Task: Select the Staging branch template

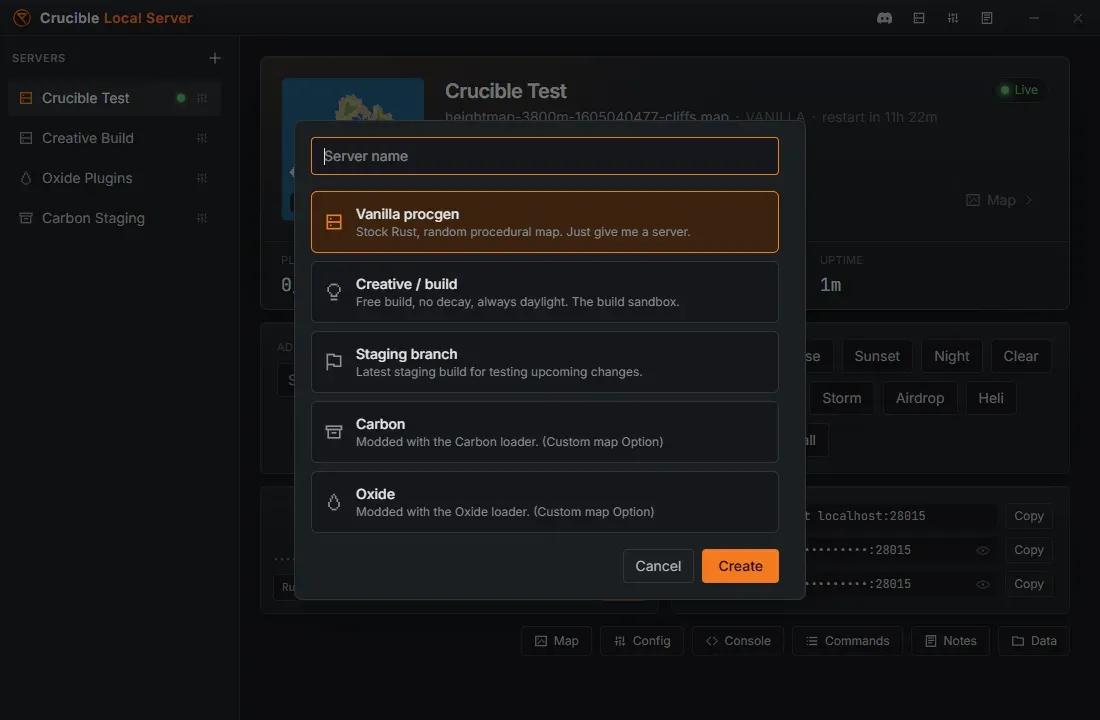Action: (544, 362)
